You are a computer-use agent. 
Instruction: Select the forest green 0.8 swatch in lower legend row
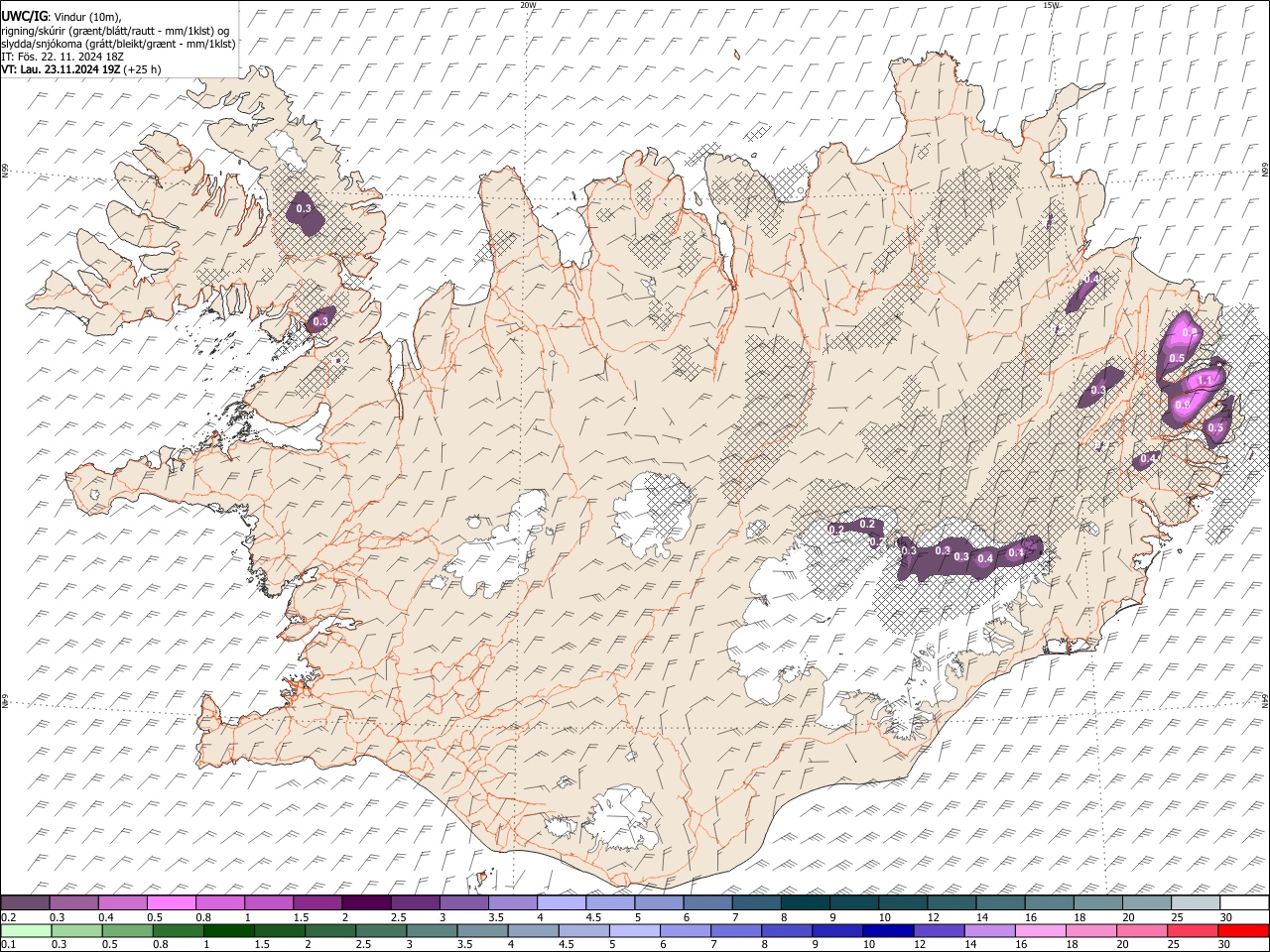178,930
